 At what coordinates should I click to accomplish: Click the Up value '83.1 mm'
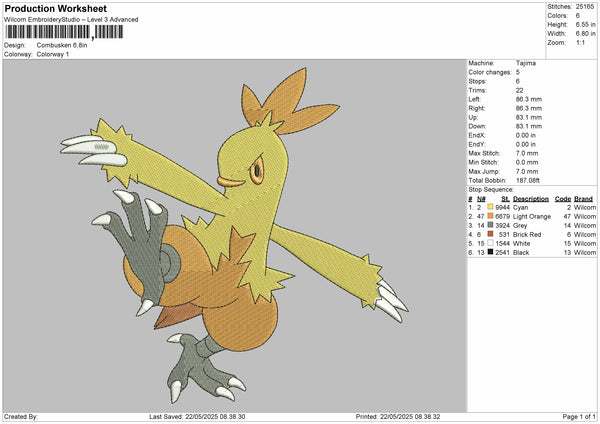pos(529,117)
